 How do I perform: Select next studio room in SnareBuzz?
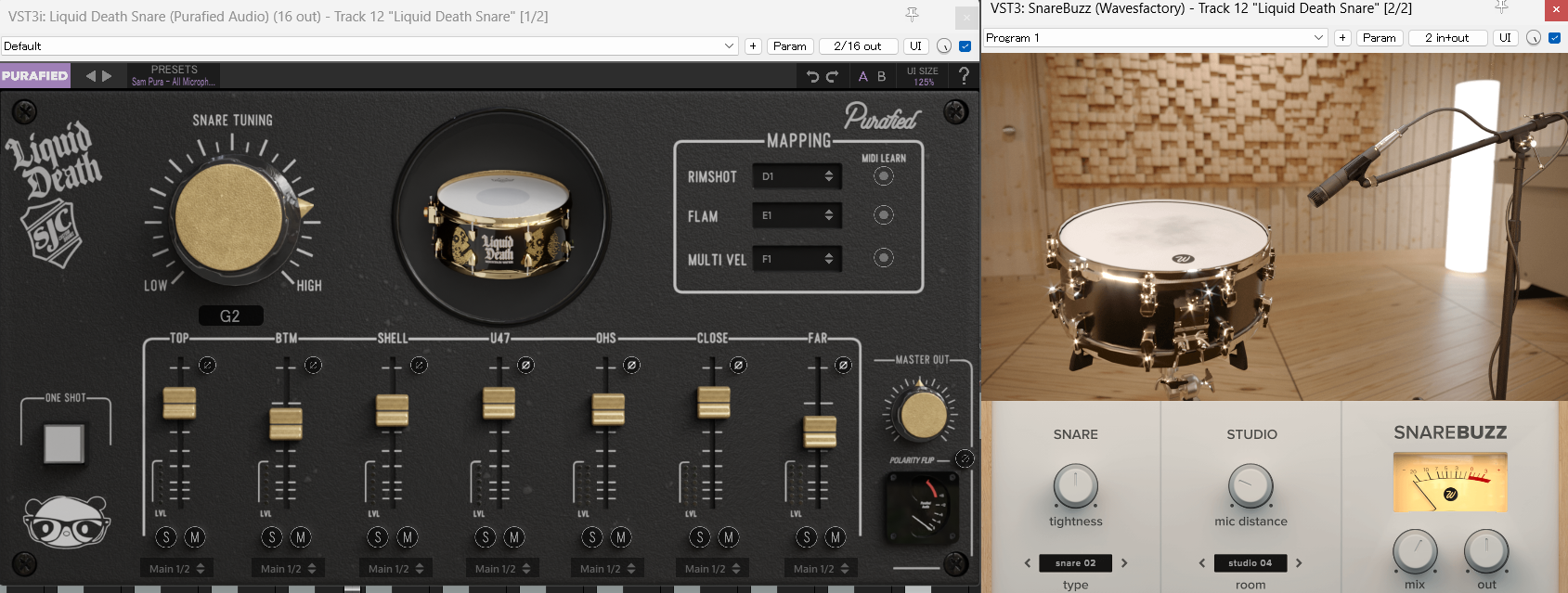[1299, 563]
